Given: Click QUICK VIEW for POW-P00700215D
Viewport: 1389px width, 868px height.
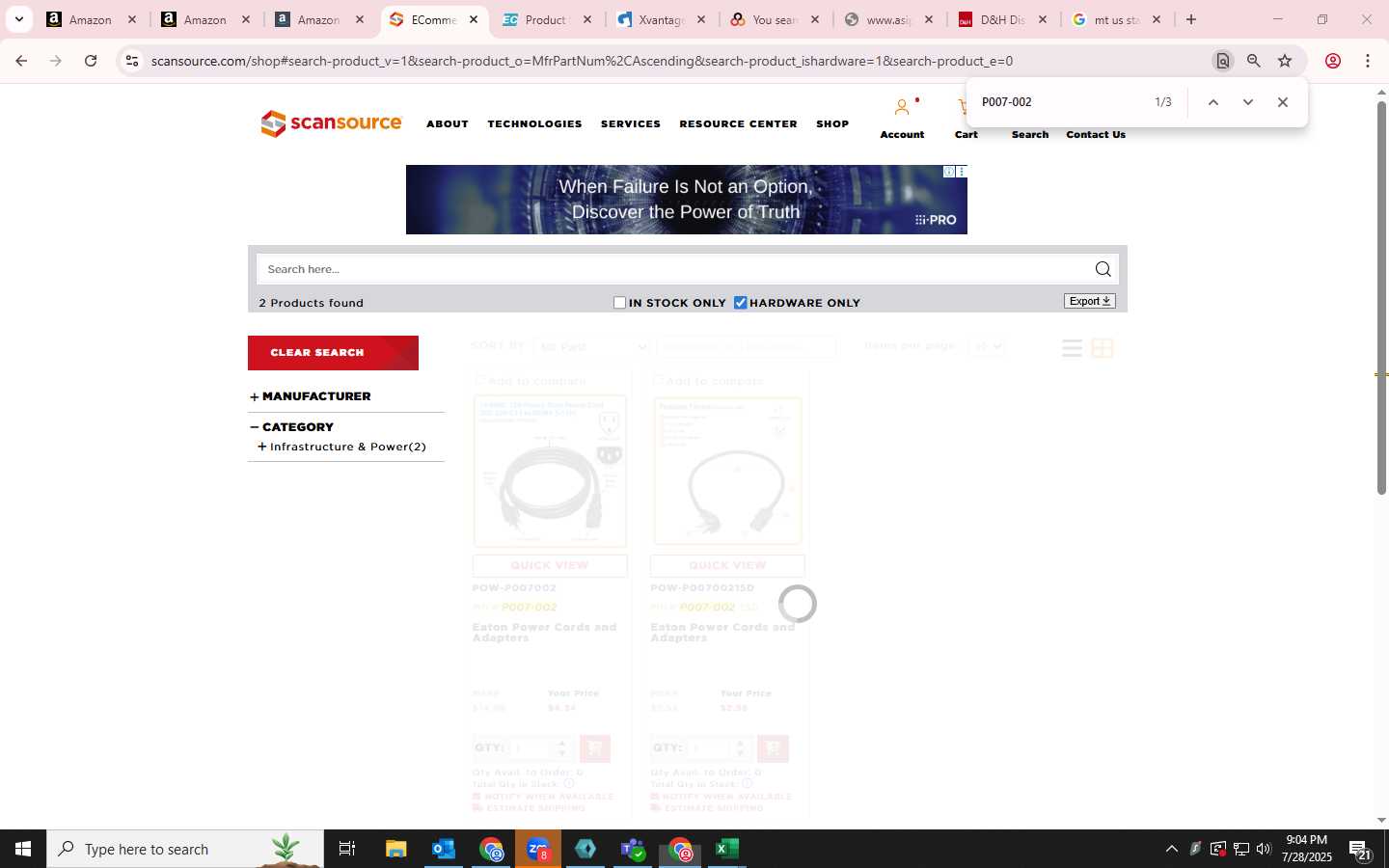Looking at the screenshot, I should (x=727, y=565).
